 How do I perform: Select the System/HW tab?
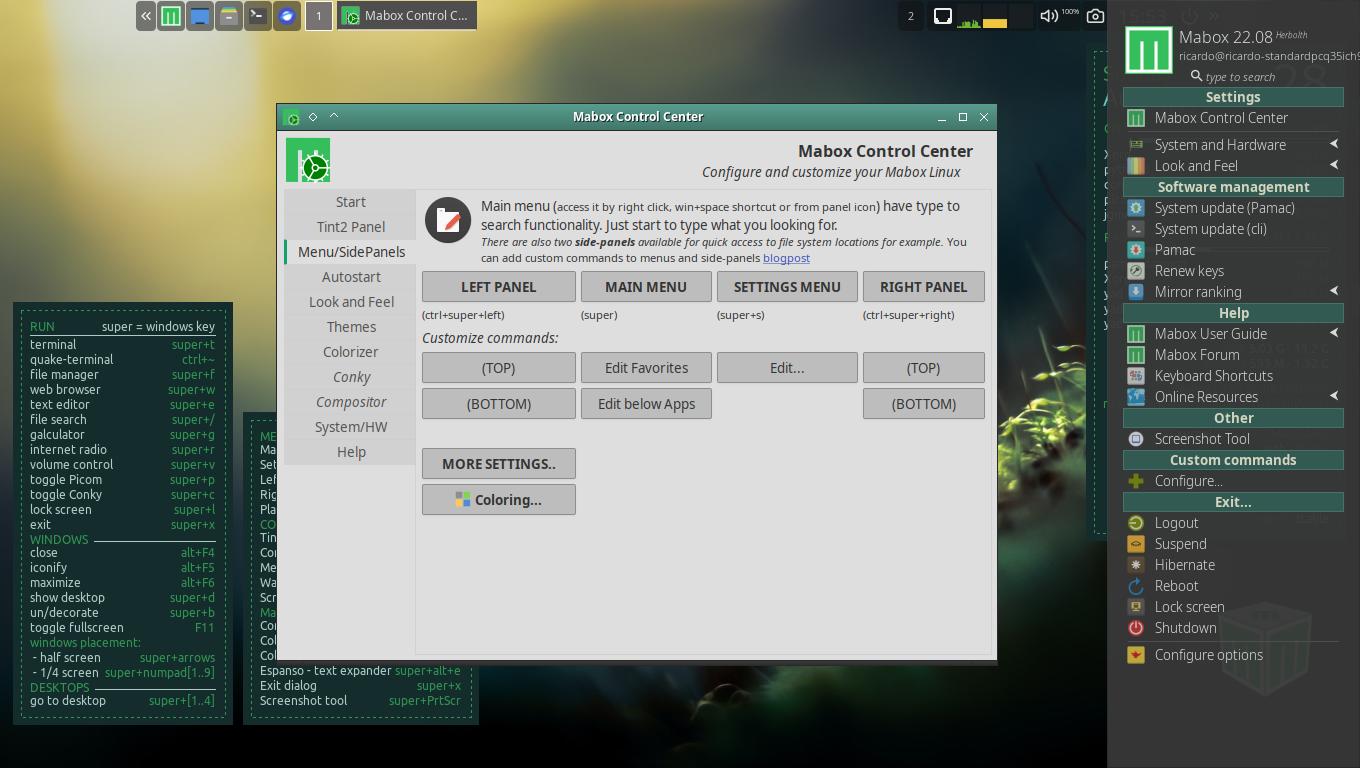point(351,427)
